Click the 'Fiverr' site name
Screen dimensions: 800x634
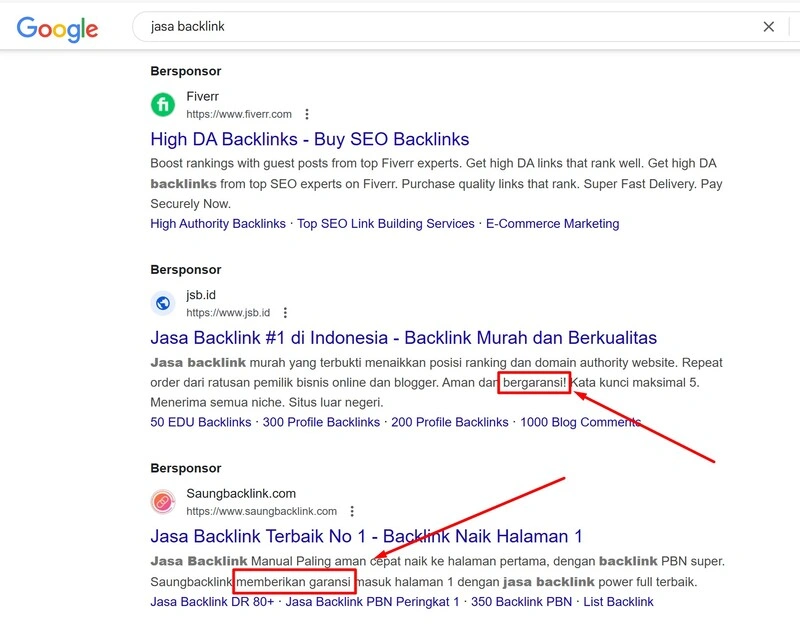point(203,96)
